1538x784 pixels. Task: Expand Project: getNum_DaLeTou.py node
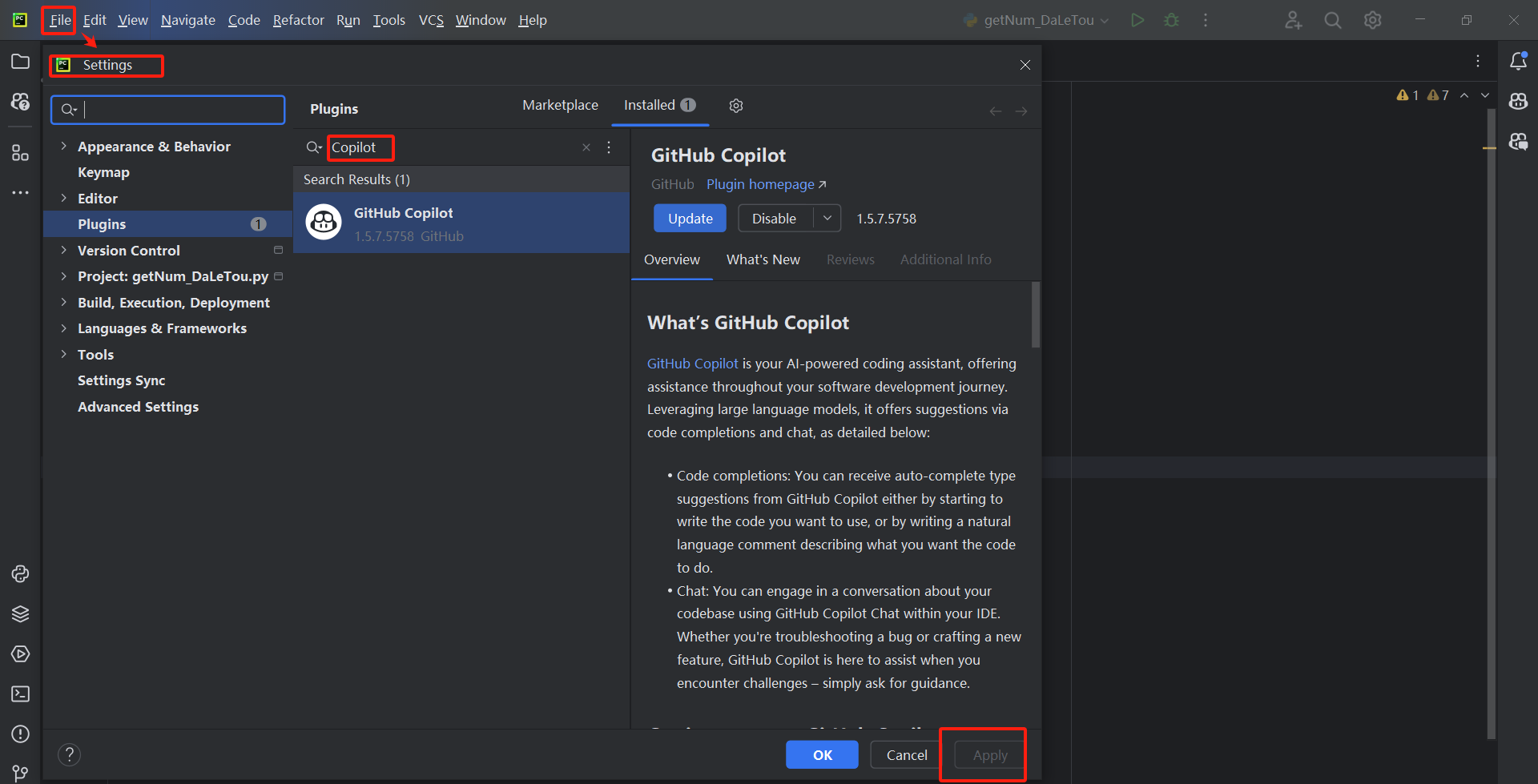click(64, 276)
